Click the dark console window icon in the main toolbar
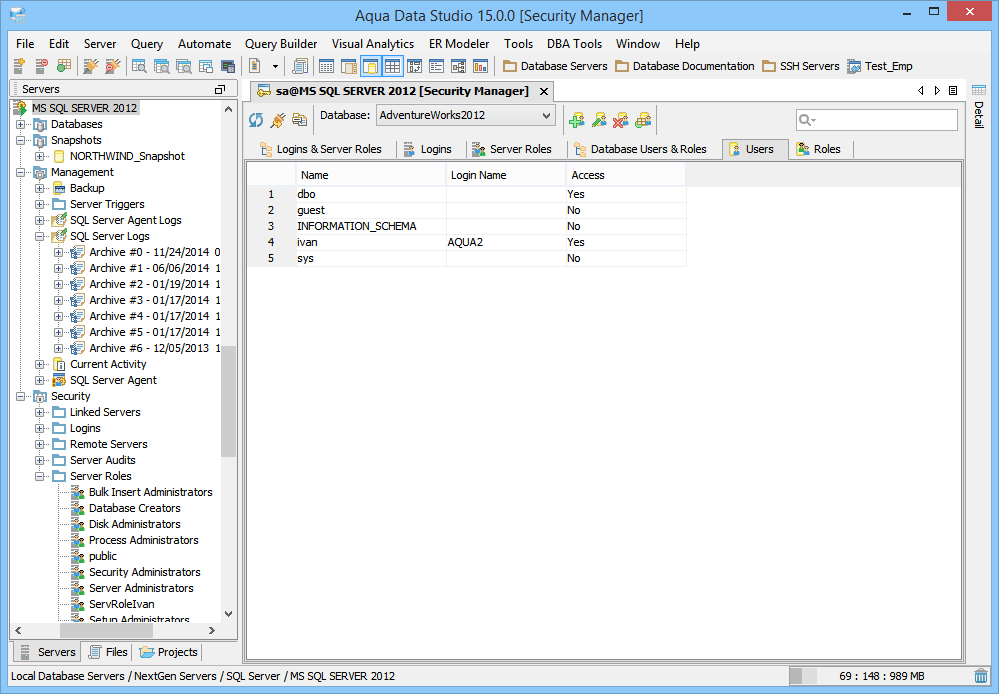The width and height of the screenshot is (999, 694). click(x=227, y=66)
